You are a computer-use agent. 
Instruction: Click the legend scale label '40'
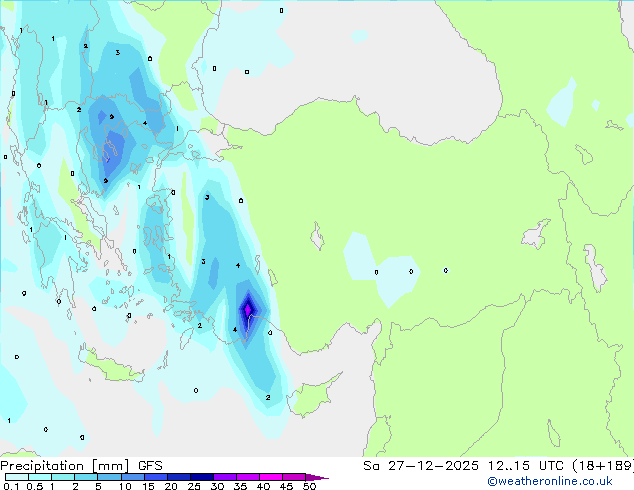263,486
